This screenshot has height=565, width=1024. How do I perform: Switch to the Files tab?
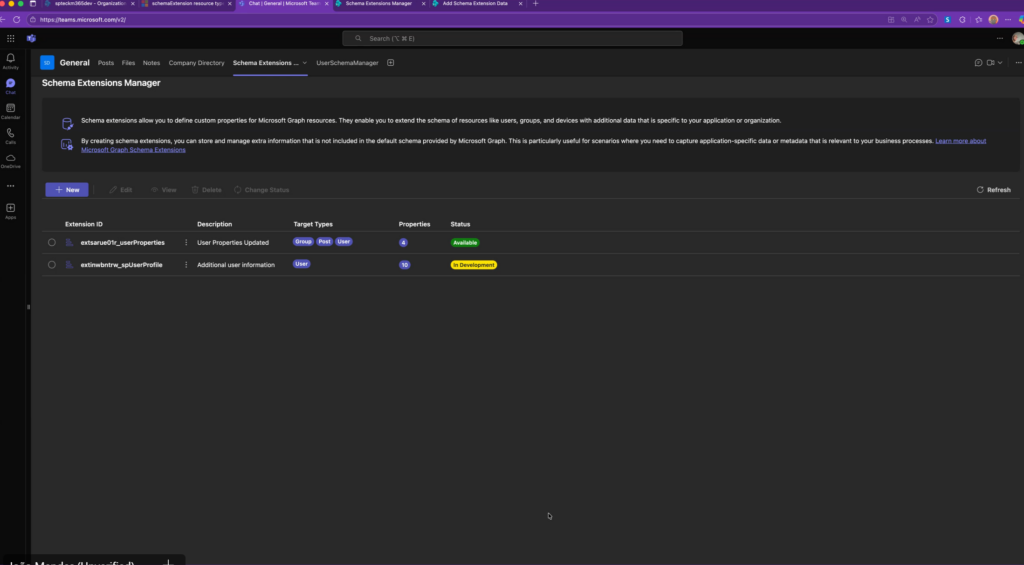coord(128,63)
